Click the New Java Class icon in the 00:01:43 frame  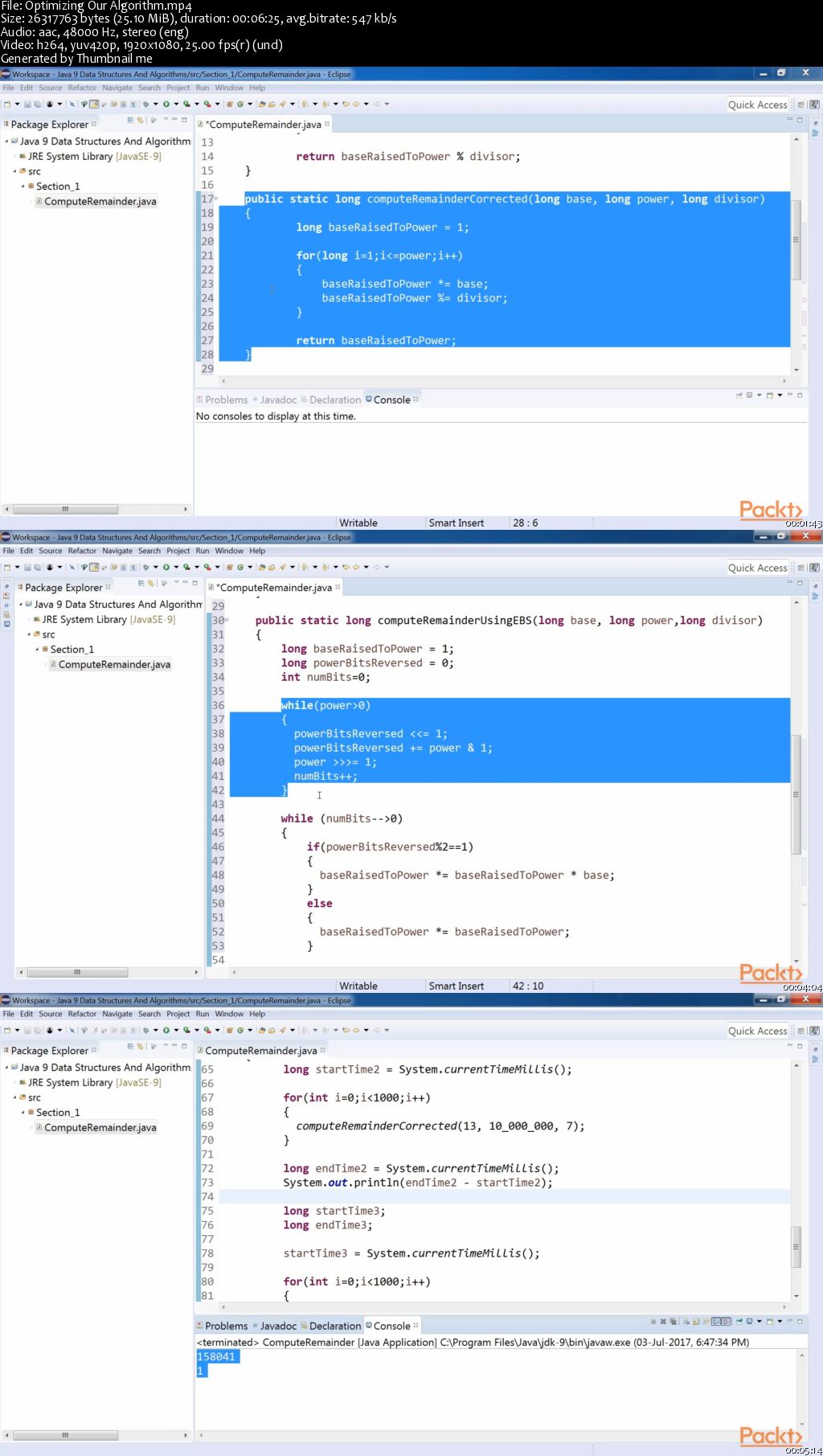(240, 105)
